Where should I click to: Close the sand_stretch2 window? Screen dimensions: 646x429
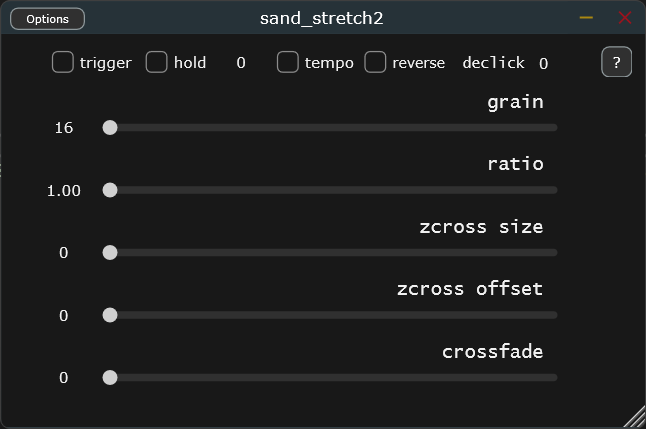click(625, 18)
